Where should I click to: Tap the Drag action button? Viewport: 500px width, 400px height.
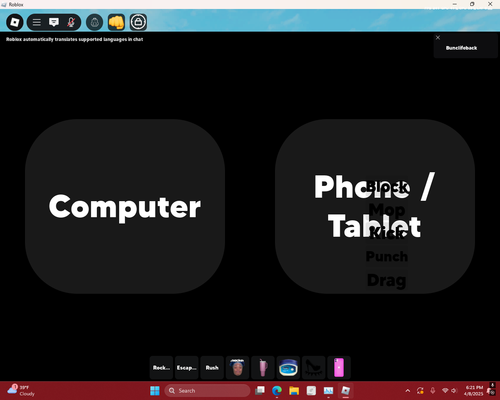point(387,280)
